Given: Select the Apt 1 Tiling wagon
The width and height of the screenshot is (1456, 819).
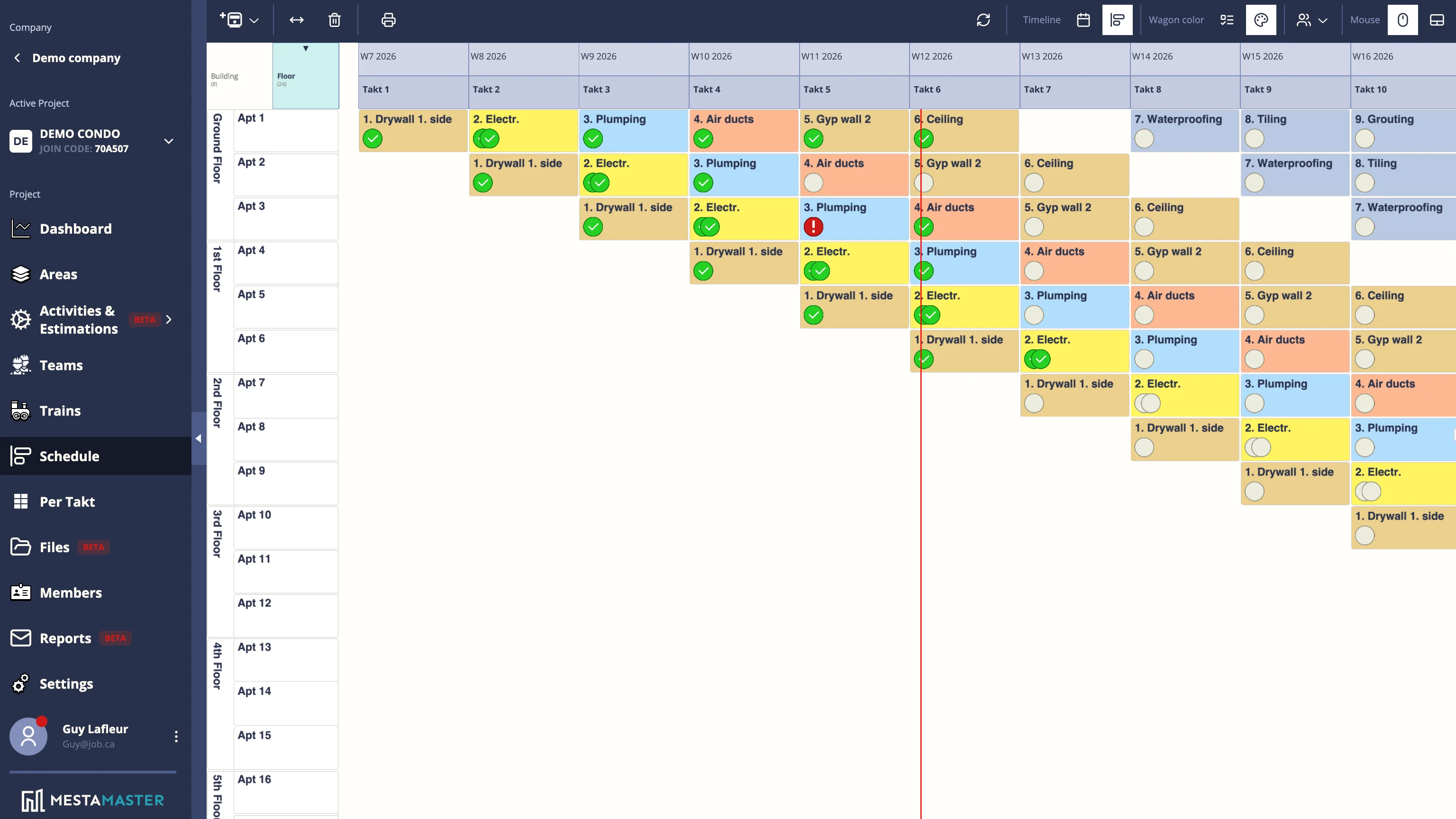Looking at the screenshot, I should (1295, 130).
